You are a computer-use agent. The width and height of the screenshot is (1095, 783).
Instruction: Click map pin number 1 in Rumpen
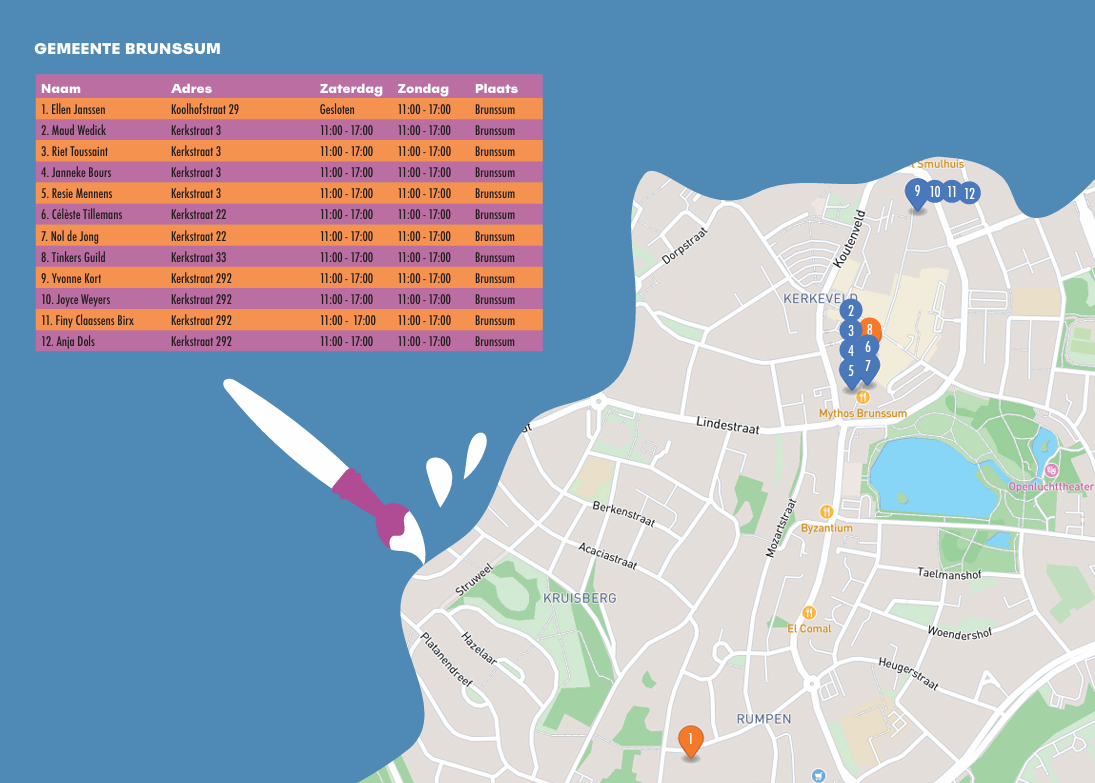(690, 740)
